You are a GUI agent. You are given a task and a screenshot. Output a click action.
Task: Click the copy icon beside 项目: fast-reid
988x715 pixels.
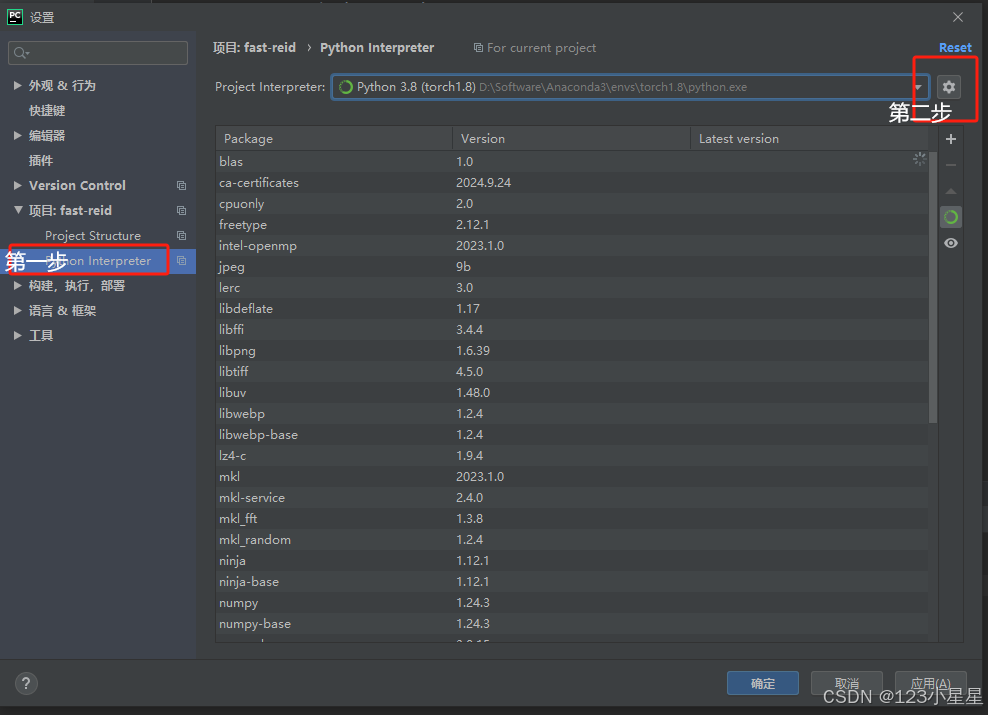[181, 210]
